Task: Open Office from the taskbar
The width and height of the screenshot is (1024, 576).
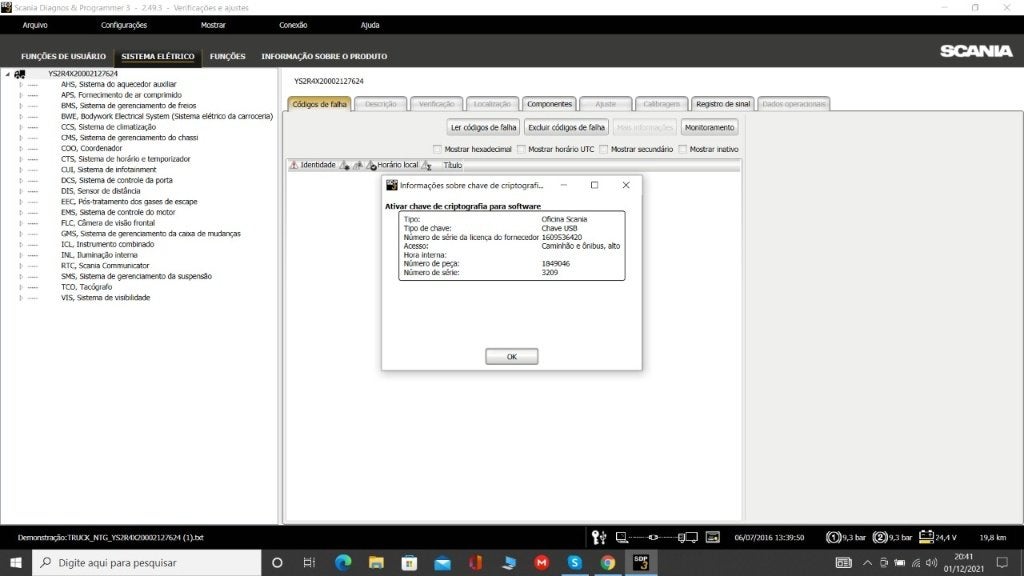Action: pyautogui.click(x=475, y=562)
